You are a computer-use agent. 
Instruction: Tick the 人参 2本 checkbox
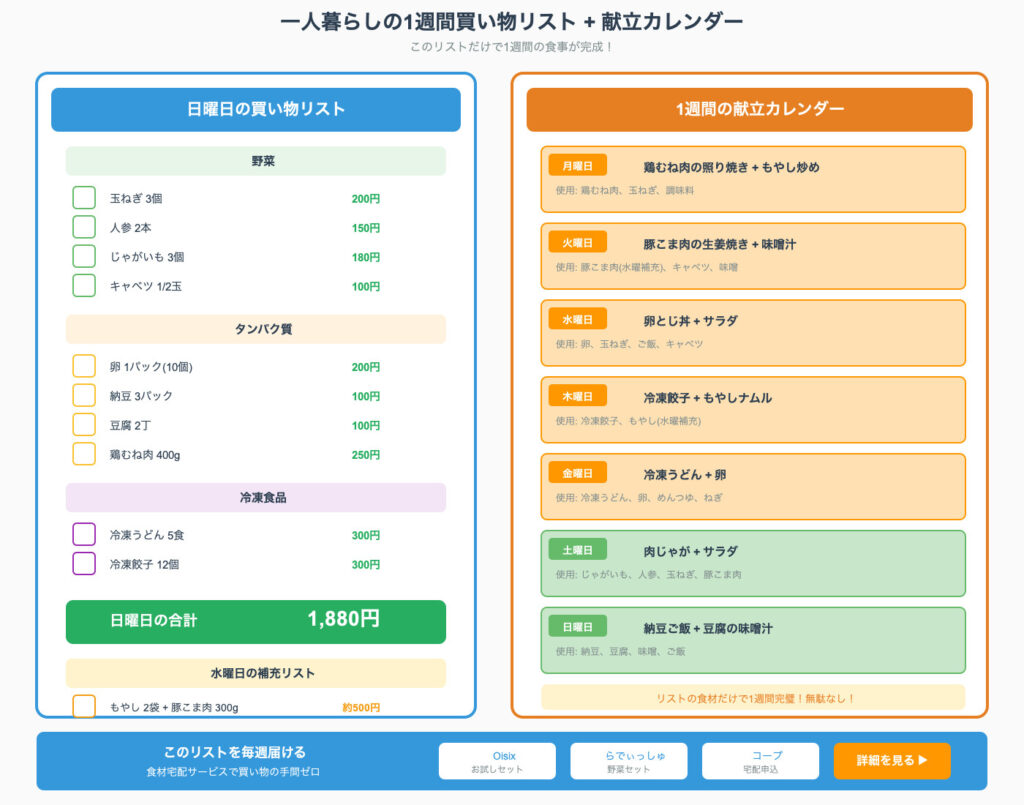(x=84, y=227)
